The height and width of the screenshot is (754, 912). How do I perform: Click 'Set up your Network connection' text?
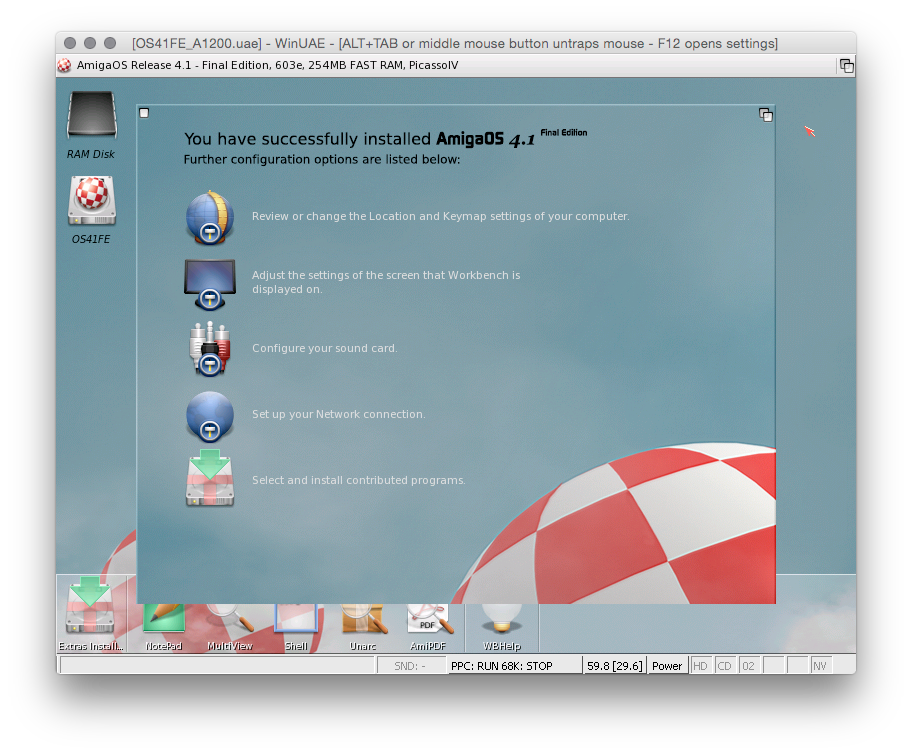[x=339, y=414]
